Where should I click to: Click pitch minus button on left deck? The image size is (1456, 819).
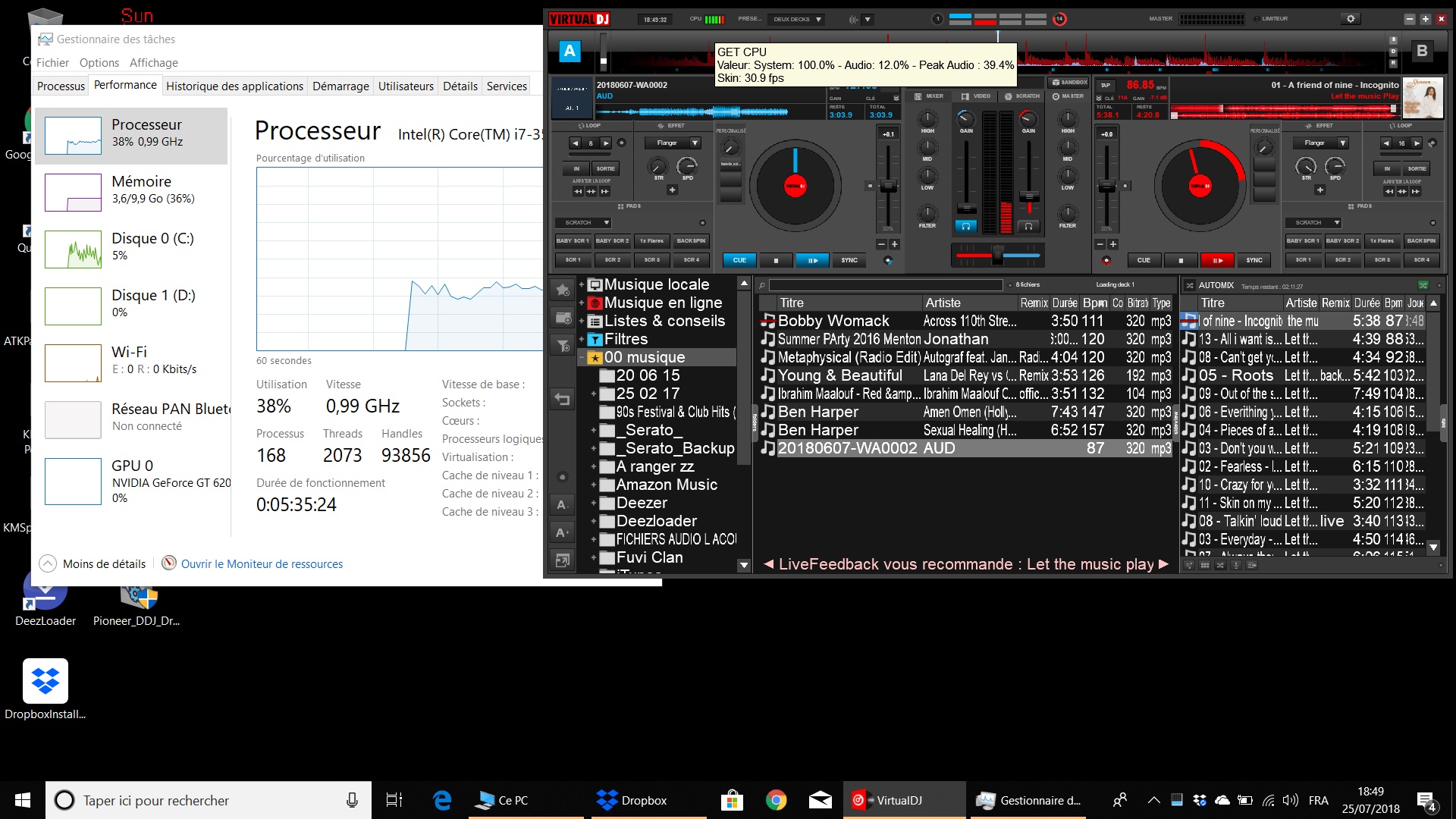(x=881, y=244)
